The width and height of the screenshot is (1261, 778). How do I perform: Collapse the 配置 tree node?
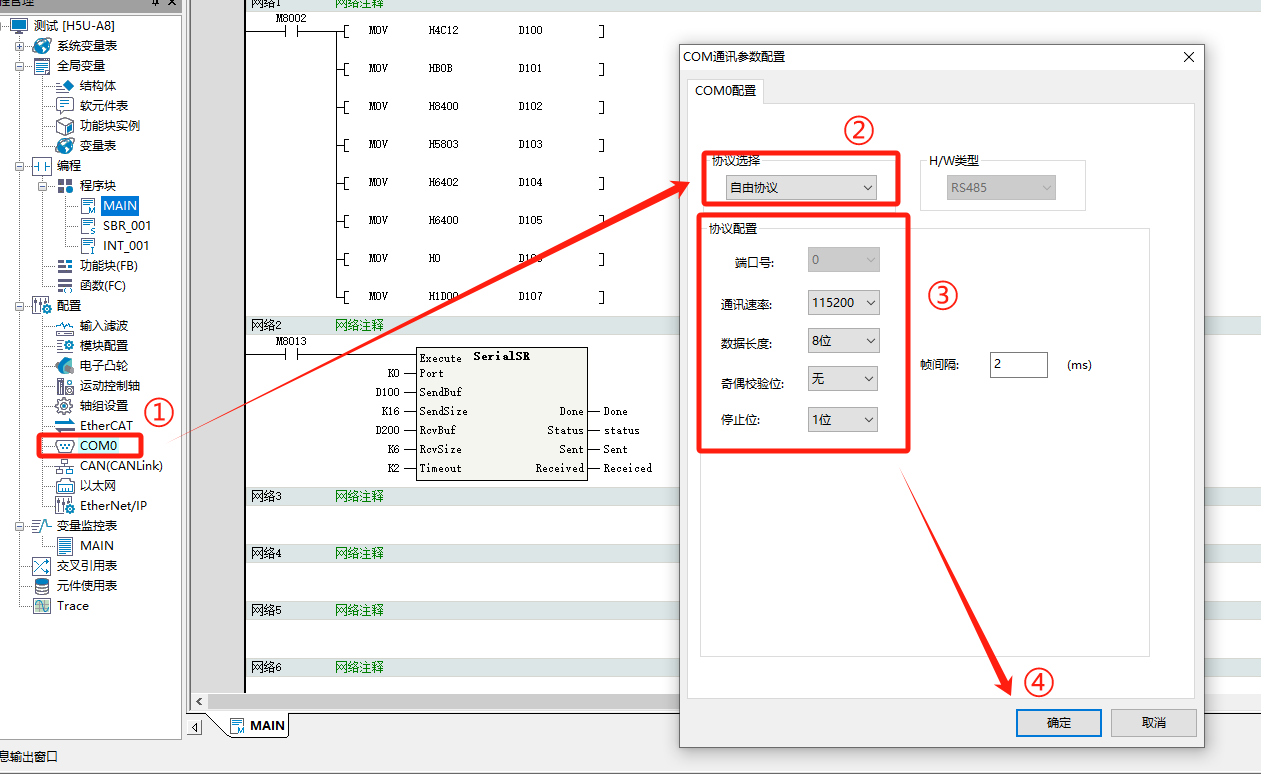[20, 306]
